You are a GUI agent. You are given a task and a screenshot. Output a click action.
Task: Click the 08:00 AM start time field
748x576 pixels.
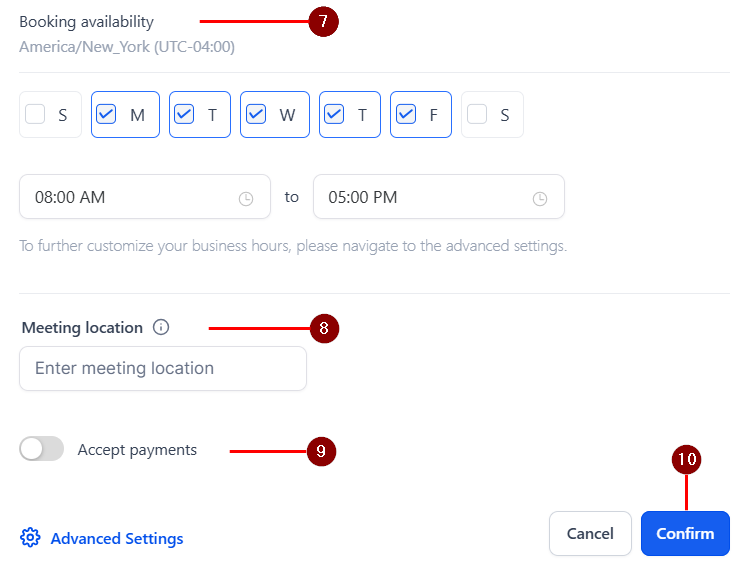pos(145,197)
